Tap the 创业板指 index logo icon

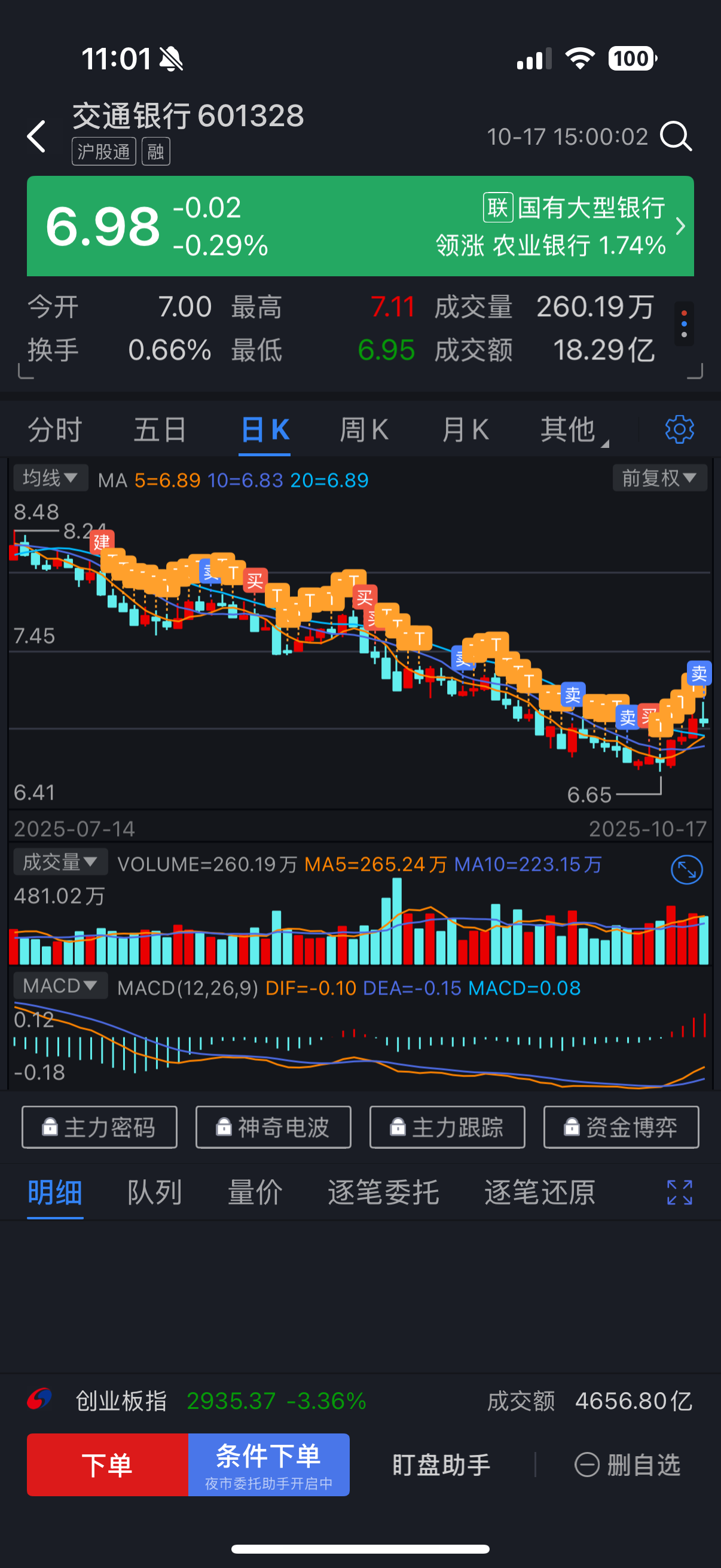tap(39, 1399)
